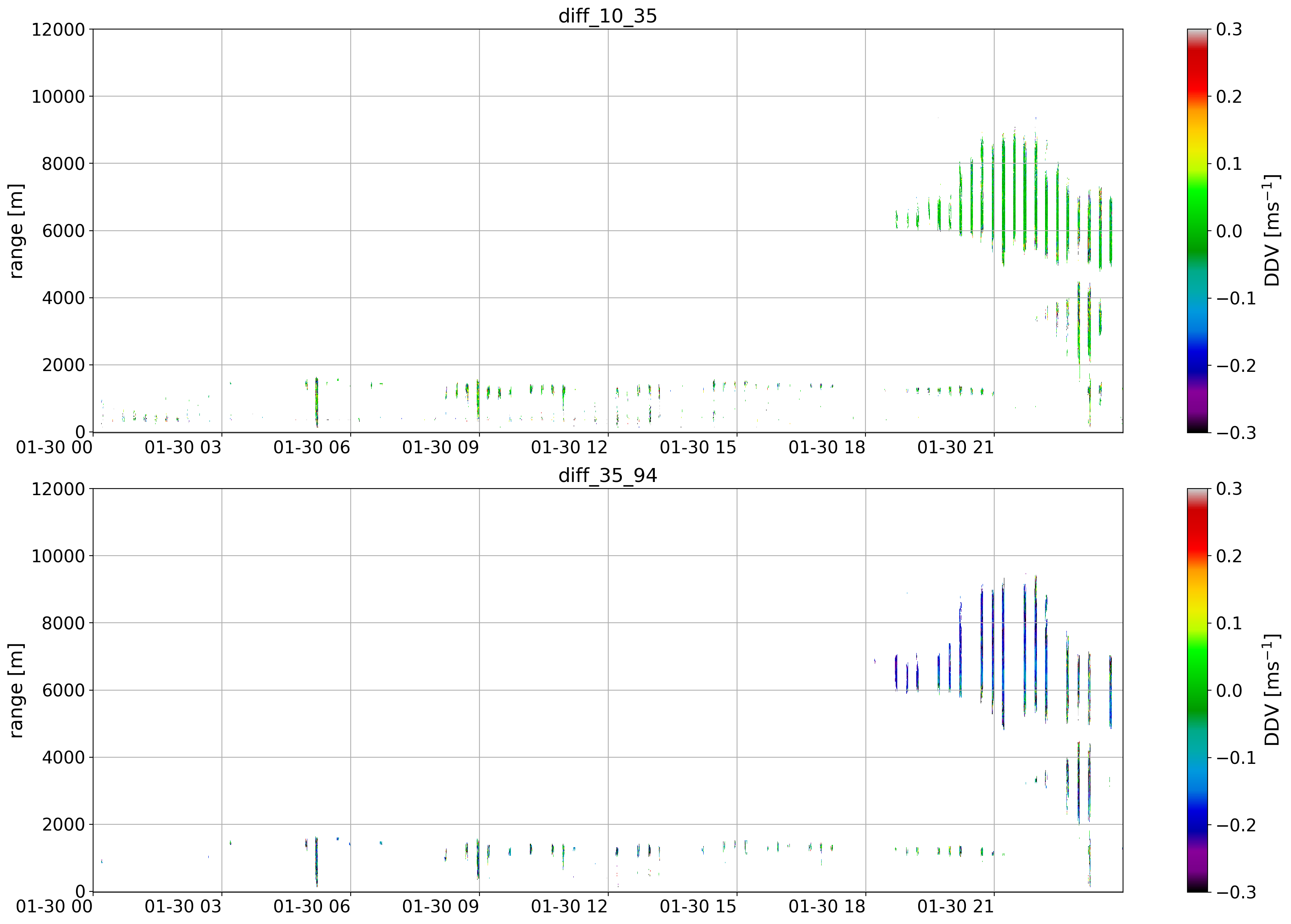Viewport: 1291px width, 924px height.
Task: Click '01-30 18' x-tick under diff_35_94
Action: pyautogui.click(x=827, y=907)
